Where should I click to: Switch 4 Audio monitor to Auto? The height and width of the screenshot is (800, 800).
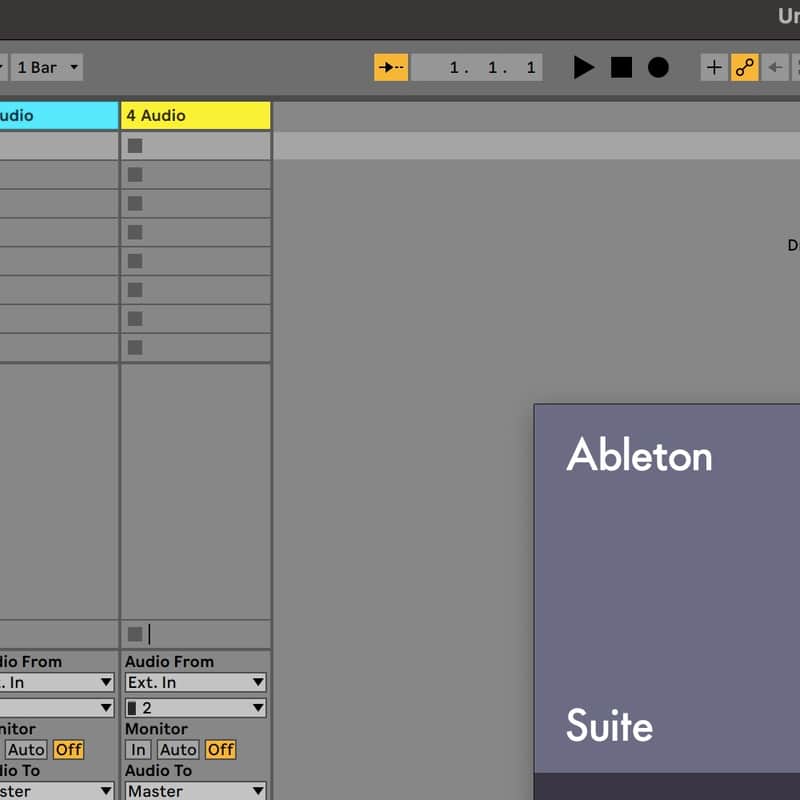177,749
